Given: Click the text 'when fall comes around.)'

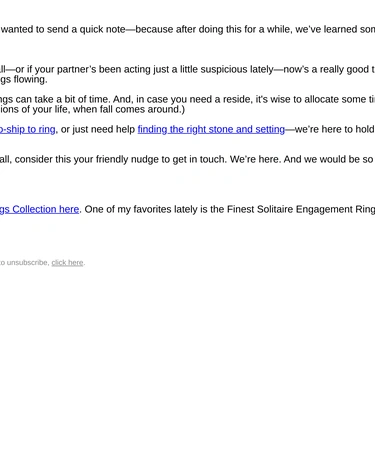Looking at the screenshot, I should click(129, 109).
